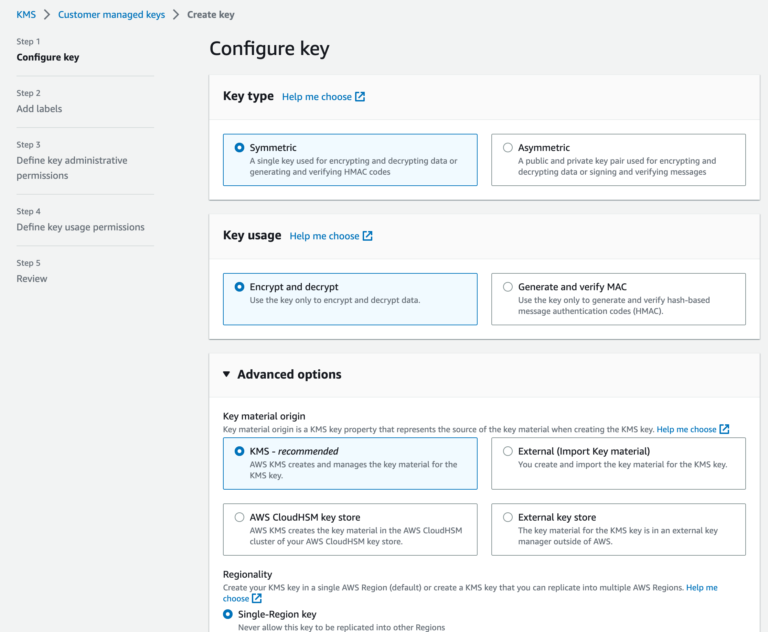
Task: Open Customer managed keys breadcrumb
Action: click(x=111, y=15)
